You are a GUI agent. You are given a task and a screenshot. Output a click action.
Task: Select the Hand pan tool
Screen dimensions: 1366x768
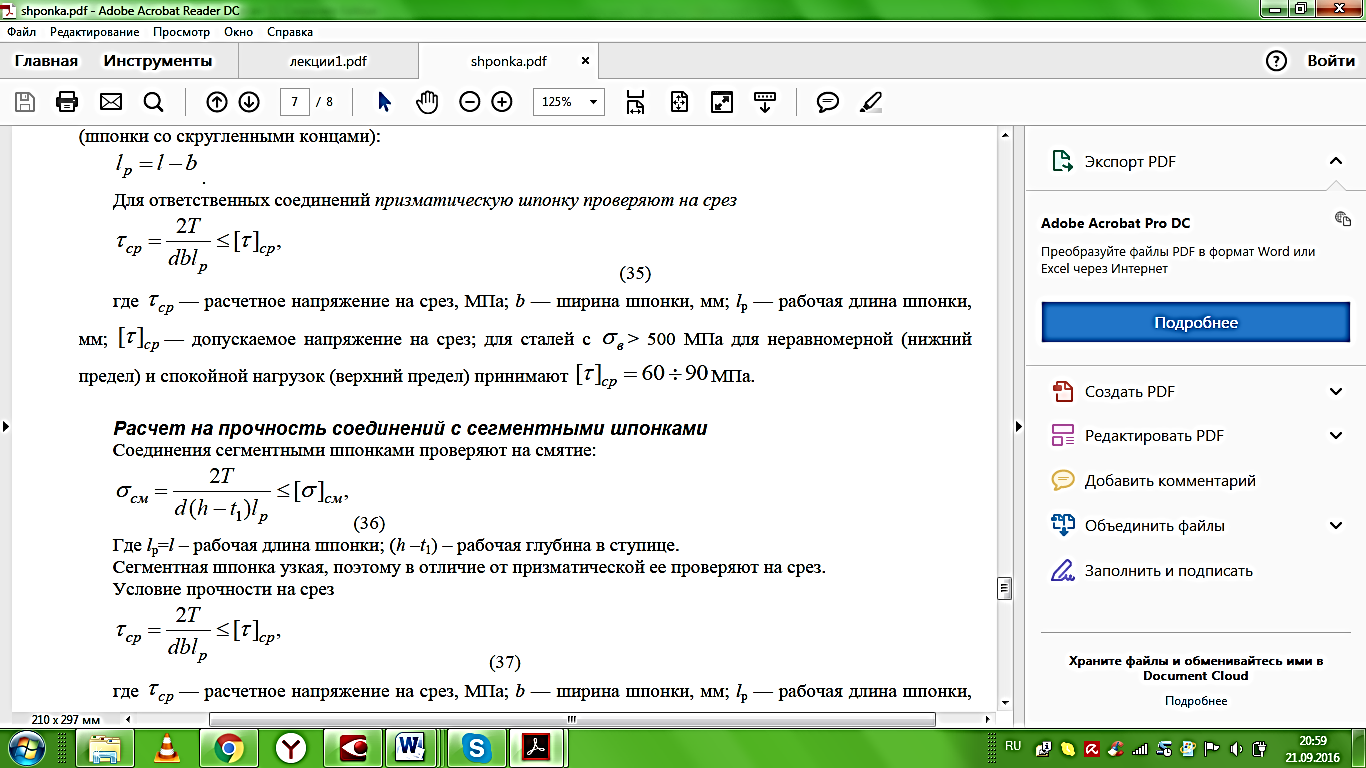pyautogui.click(x=427, y=102)
